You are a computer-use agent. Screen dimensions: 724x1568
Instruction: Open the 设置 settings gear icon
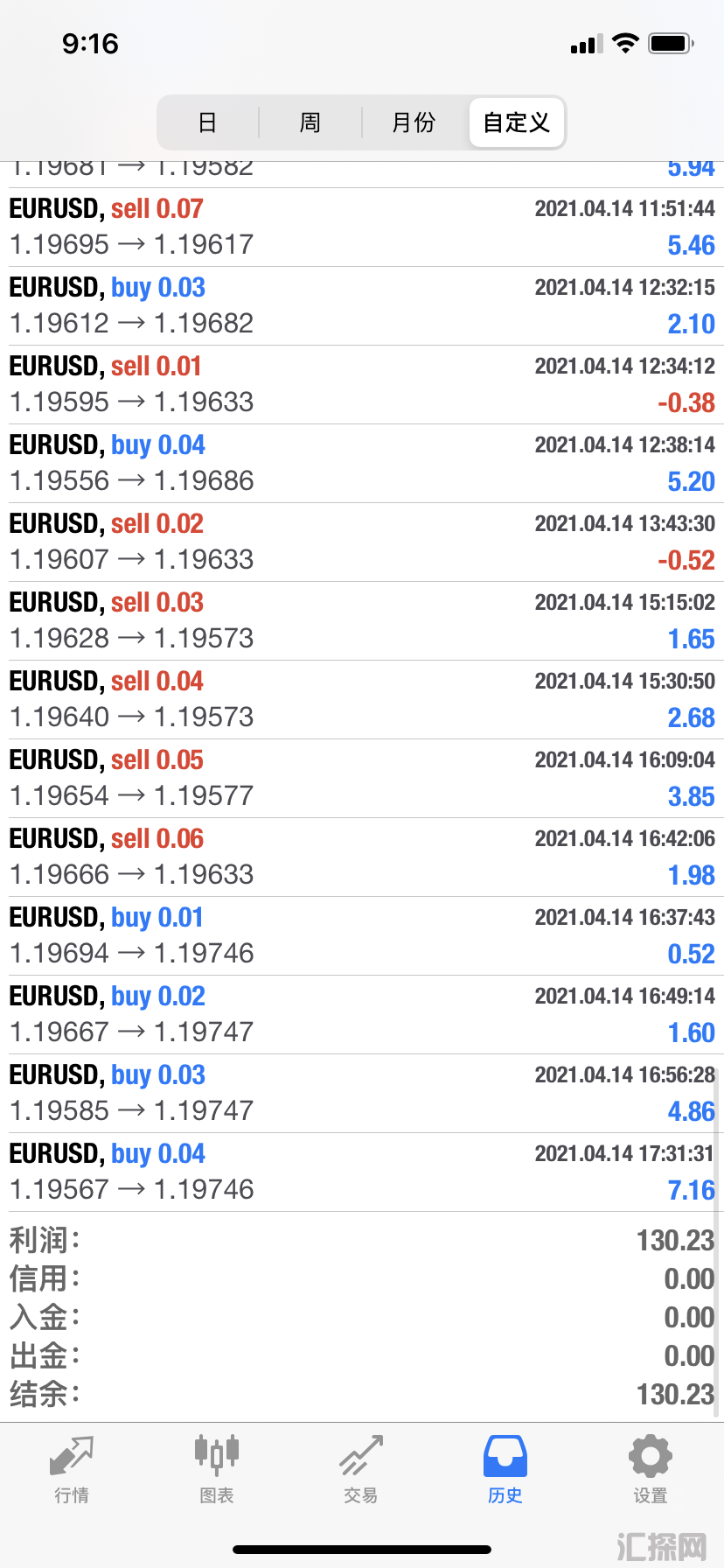tap(650, 1457)
